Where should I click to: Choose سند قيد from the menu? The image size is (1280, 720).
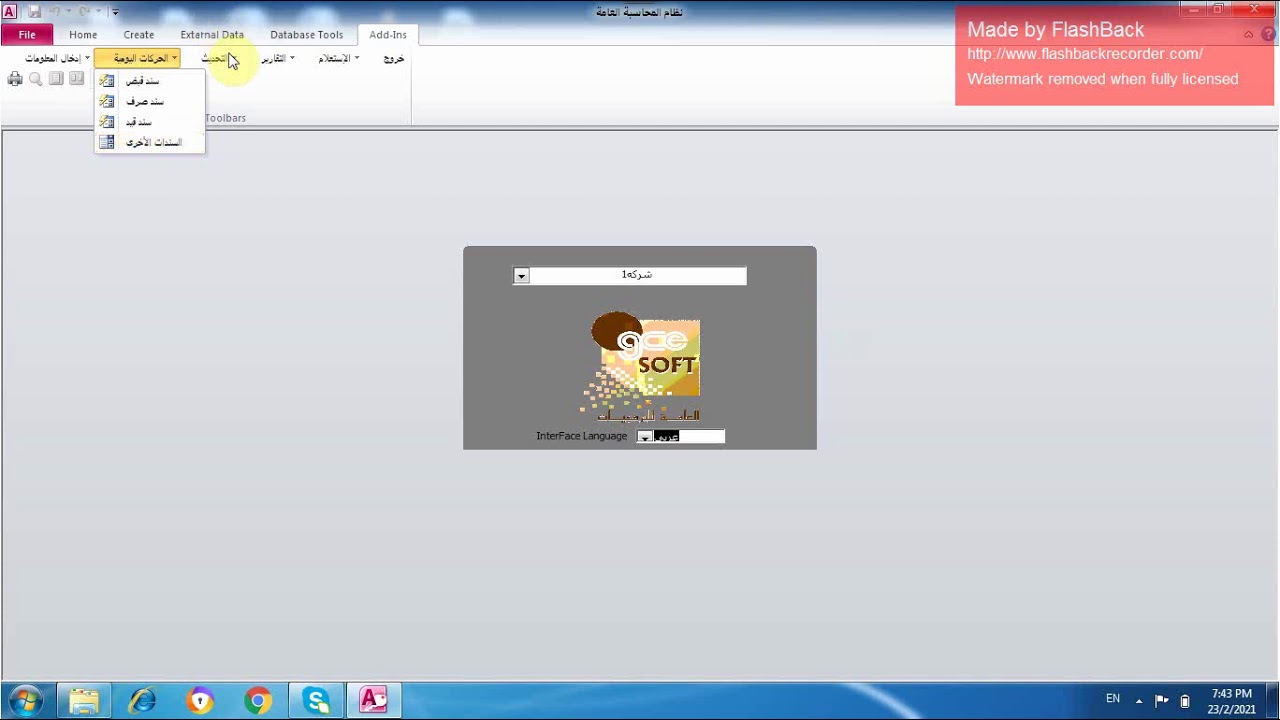point(150,122)
